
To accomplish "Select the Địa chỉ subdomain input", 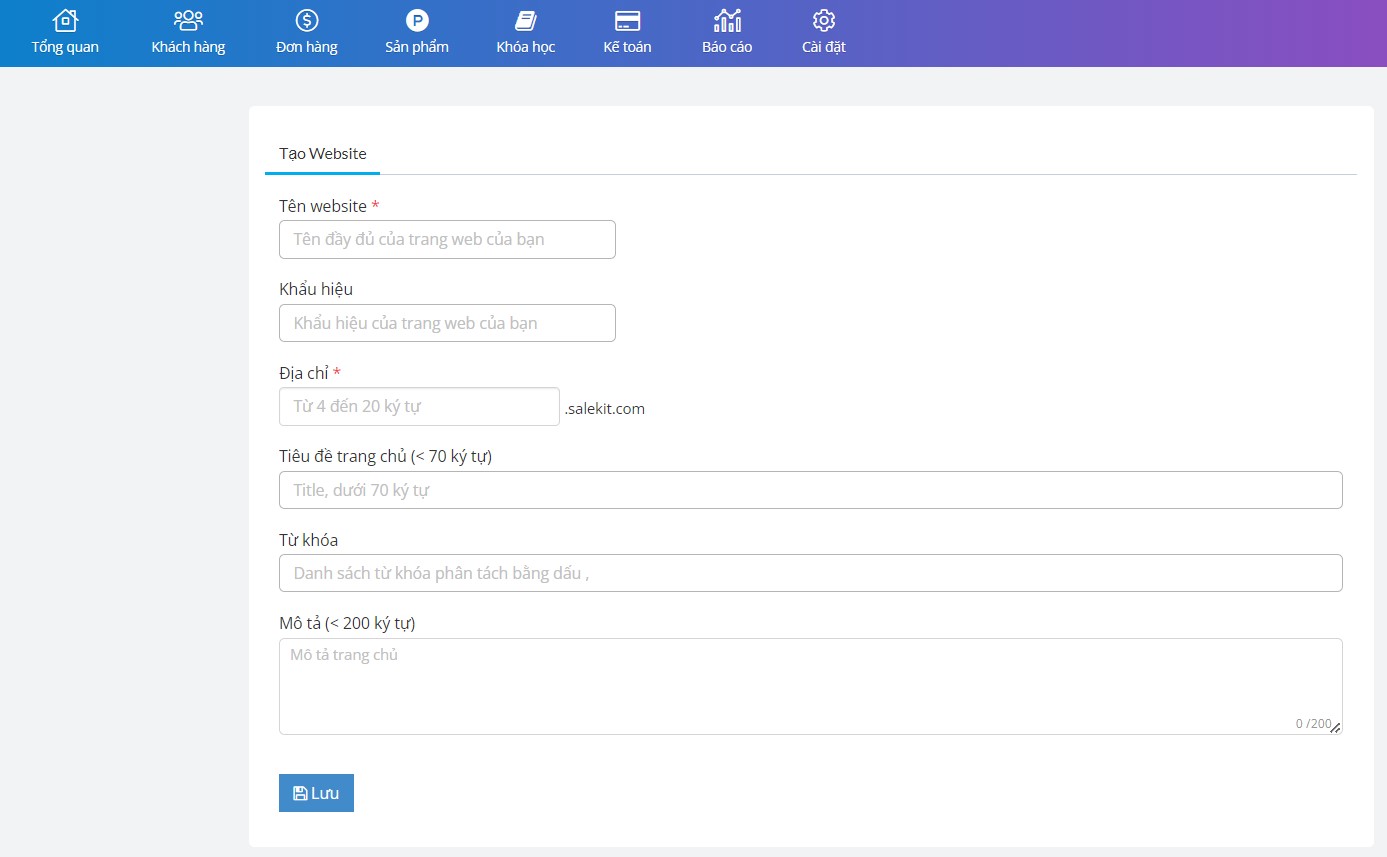I will tap(419, 407).
